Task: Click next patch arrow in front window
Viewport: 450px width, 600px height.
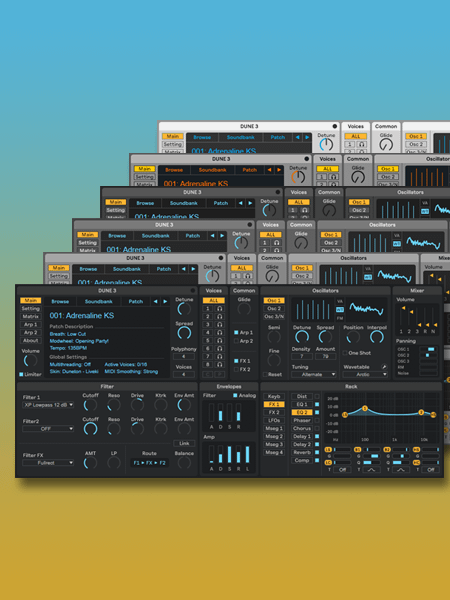Action: (x=165, y=302)
